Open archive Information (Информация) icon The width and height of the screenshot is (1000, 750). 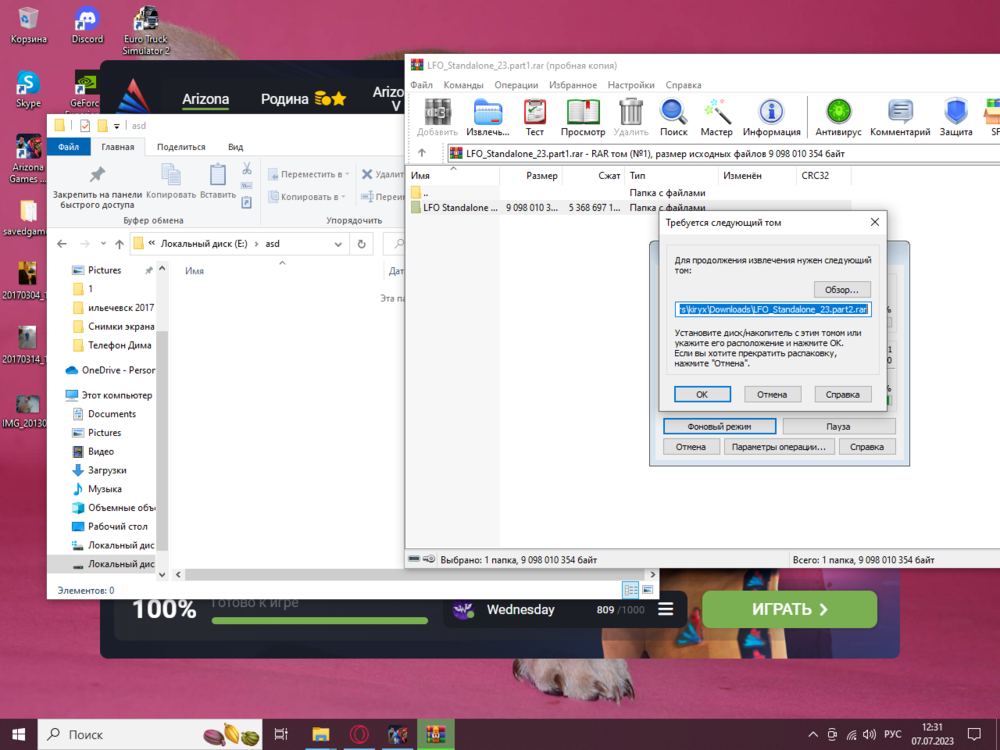(x=771, y=112)
